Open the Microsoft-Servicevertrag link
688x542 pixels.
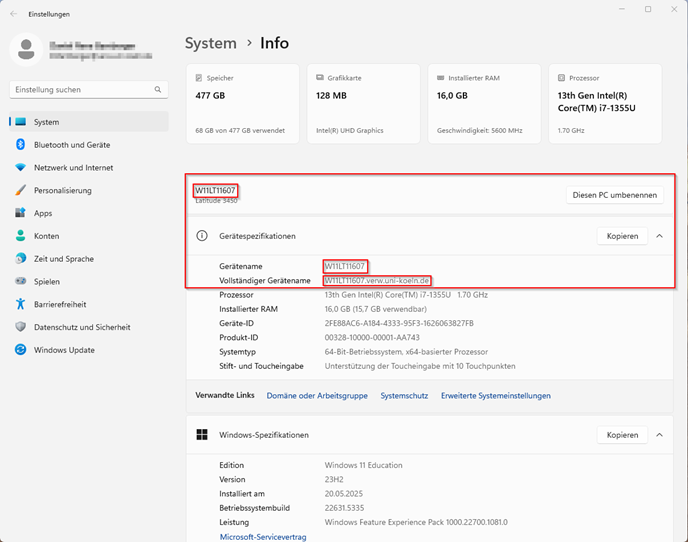click(x=263, y=537)
